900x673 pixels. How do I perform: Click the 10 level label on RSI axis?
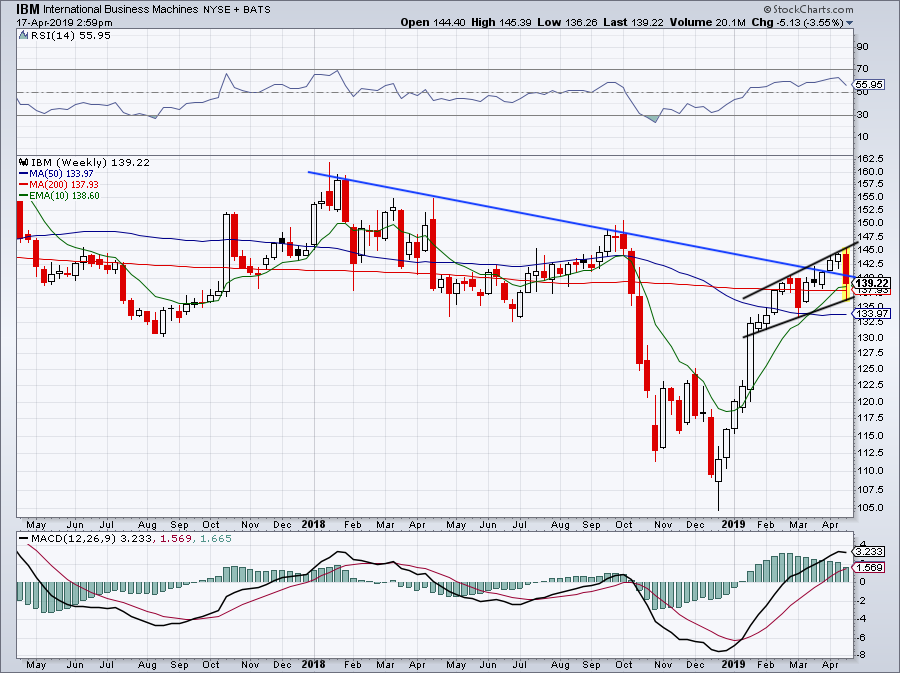pos(863,137)
